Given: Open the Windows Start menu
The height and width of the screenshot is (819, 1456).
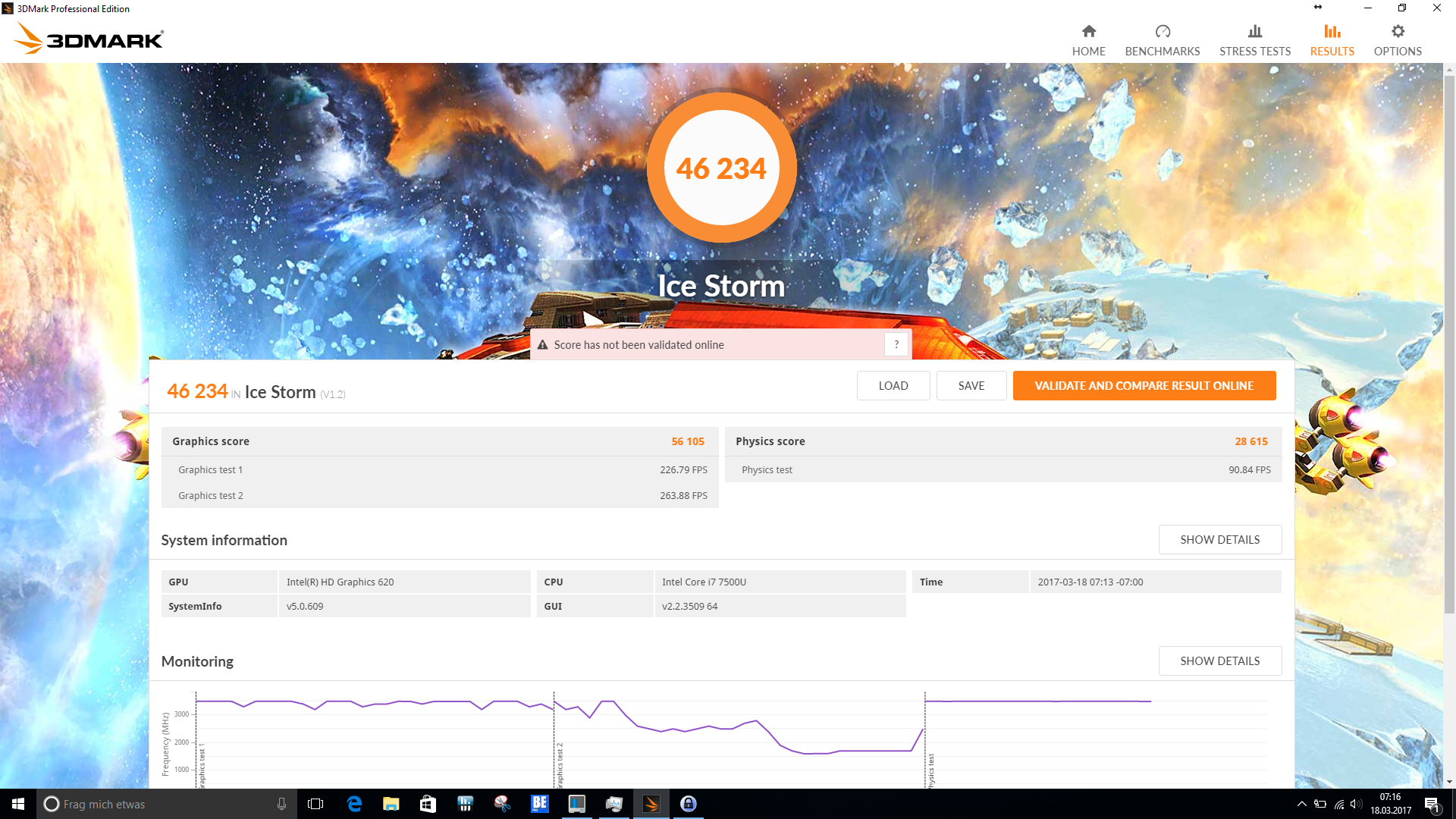Looking at the screenshot, I should click(18, 804).
